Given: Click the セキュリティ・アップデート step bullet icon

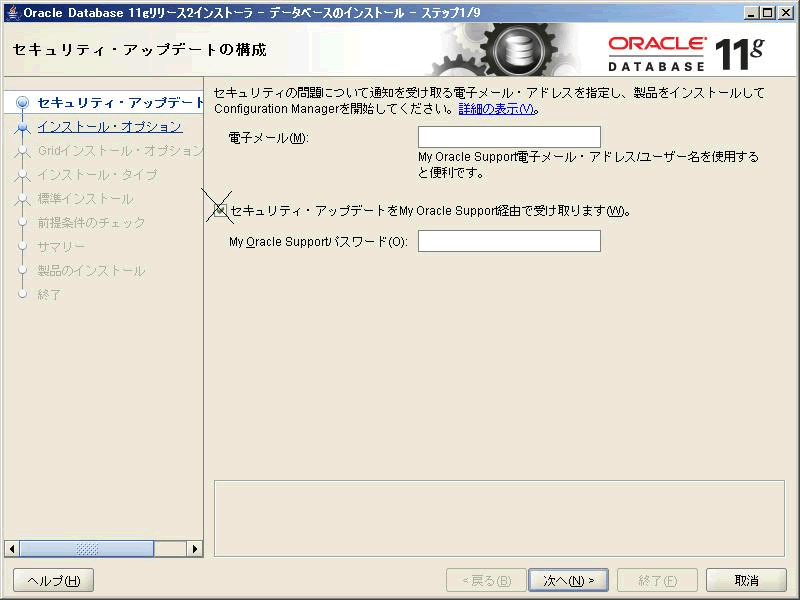Looking at the screenshot, I should pyautogui.click(x=22, y=103).
